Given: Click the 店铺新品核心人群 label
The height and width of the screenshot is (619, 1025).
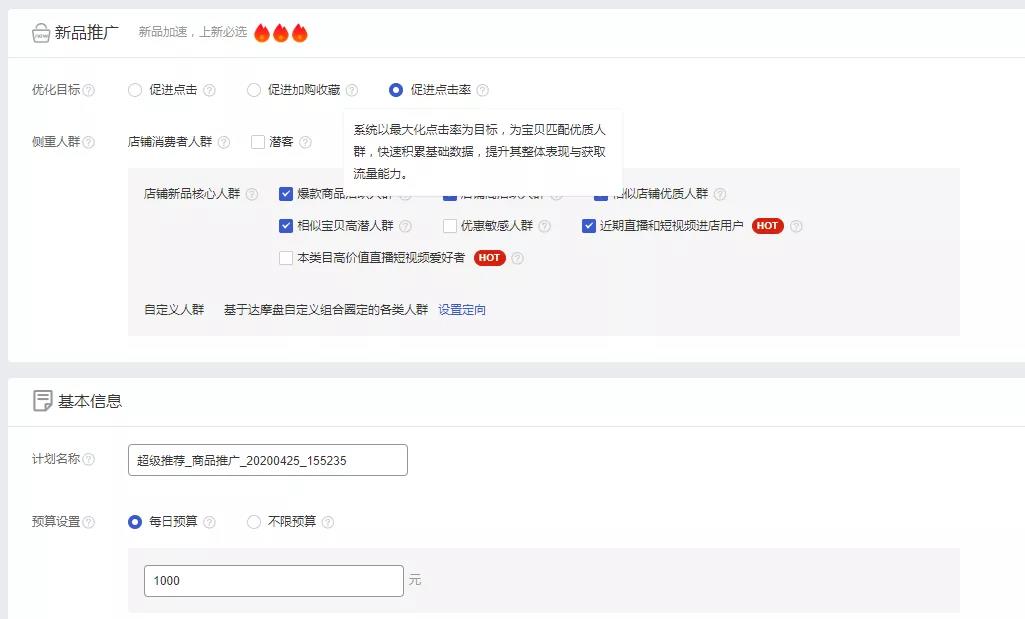Looking at the screenshot, I should coord(192,194).
